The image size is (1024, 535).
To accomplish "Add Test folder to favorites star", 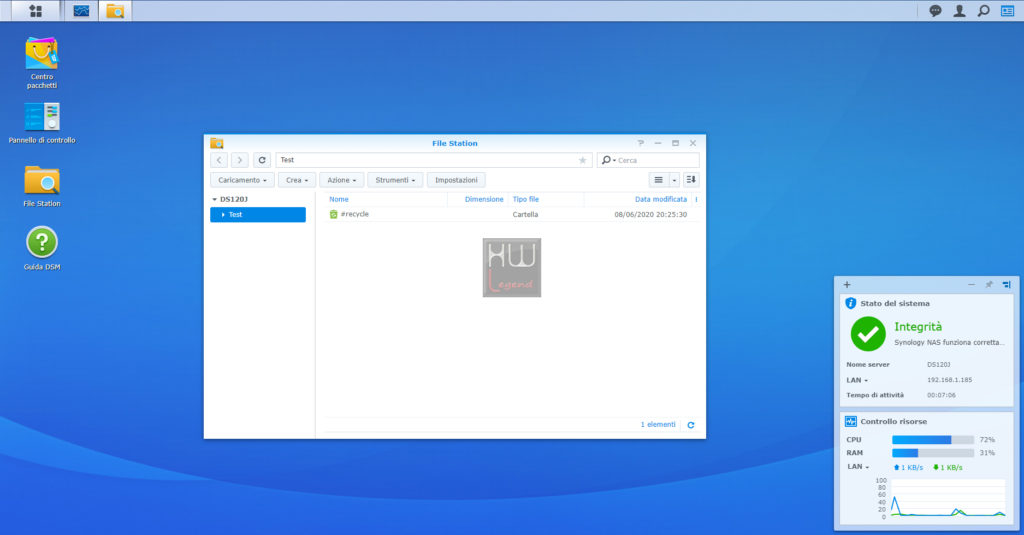I will (583, 160).
